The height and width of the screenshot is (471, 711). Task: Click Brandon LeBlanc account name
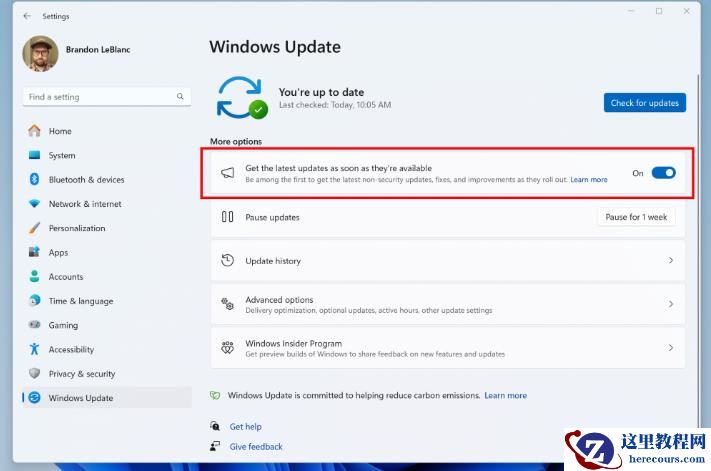(x=98, y=49)
